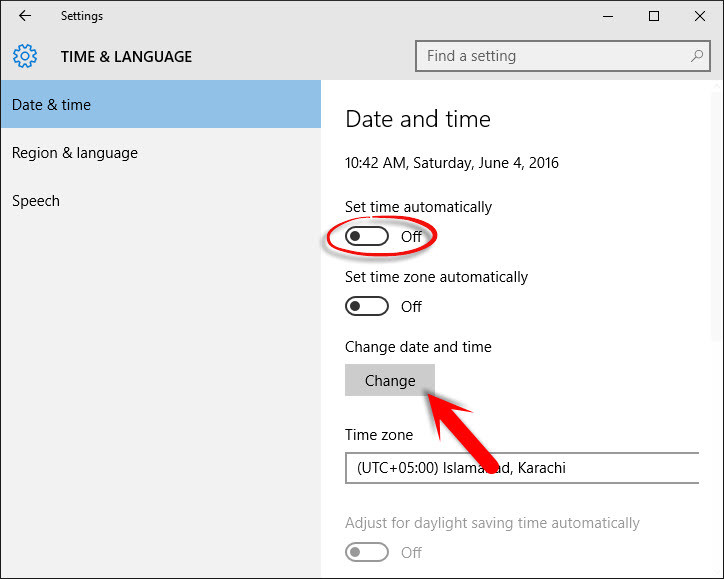Toggle daylight saving time adjustment switch
The height and width of the screenshot is (579, 724).
click(x=367, y=552)
